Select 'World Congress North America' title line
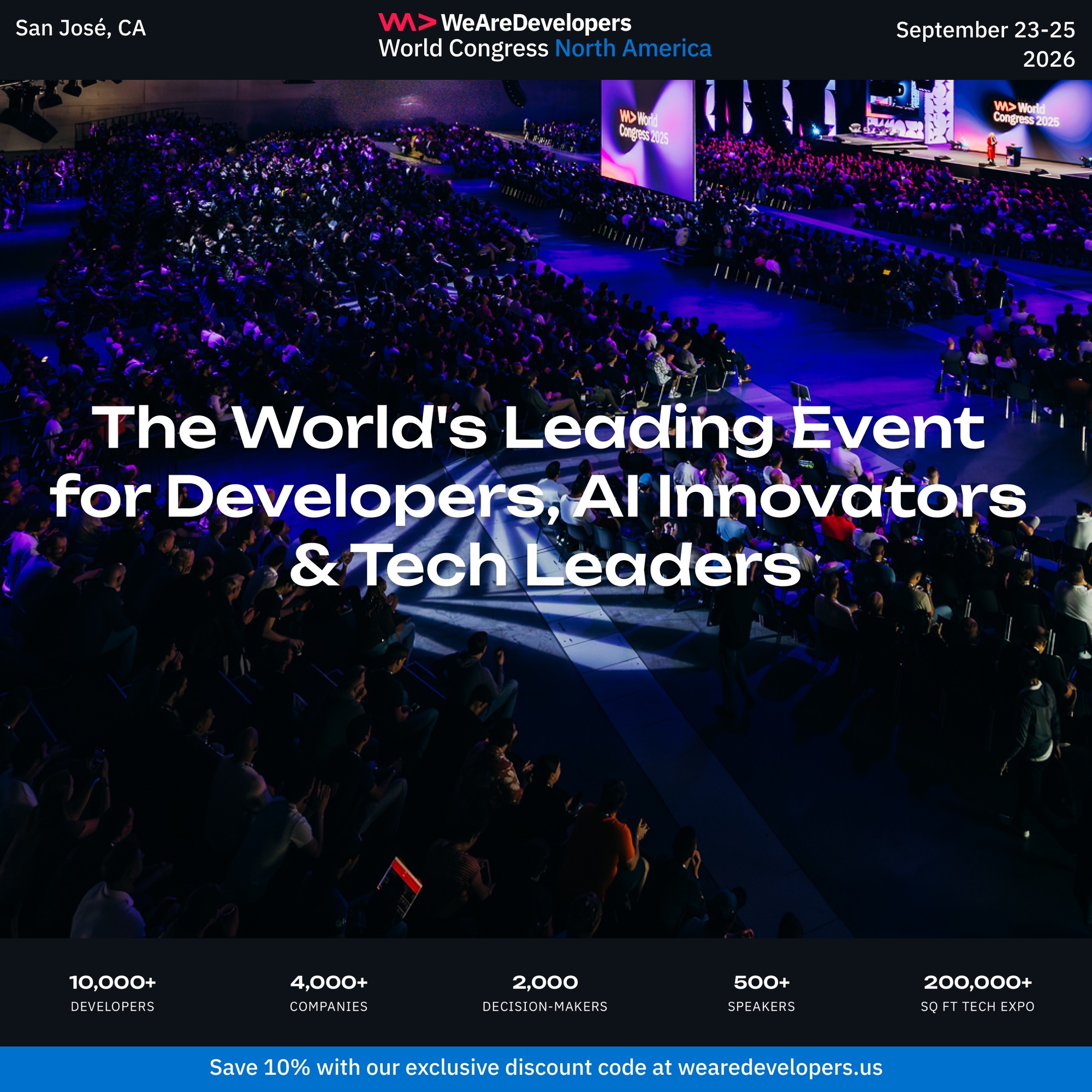 (x=545, y=49)
